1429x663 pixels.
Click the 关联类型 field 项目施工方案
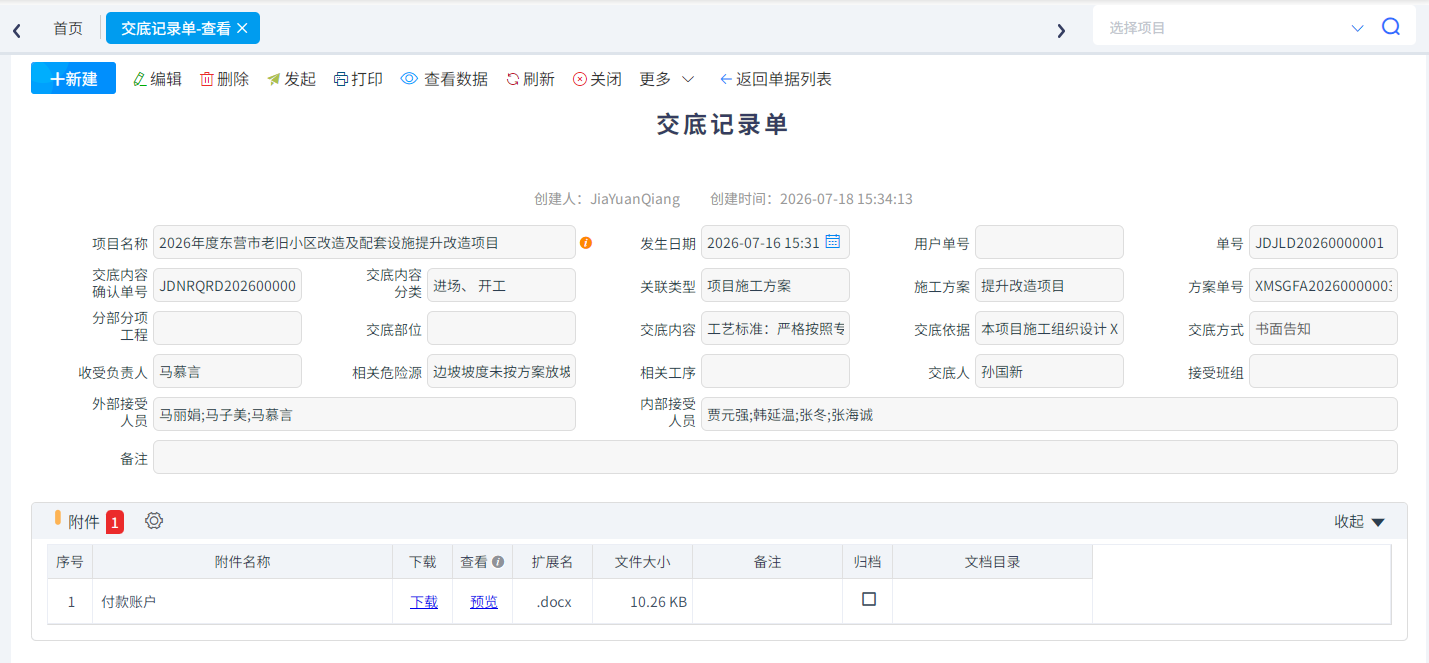(775, 285)
